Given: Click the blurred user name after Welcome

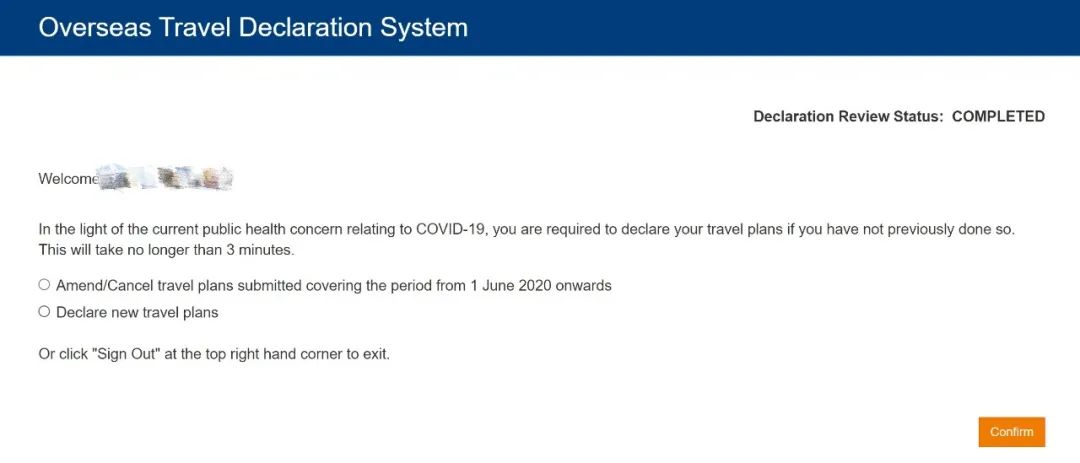Looking at the screenshot, I should click(166, 179).
